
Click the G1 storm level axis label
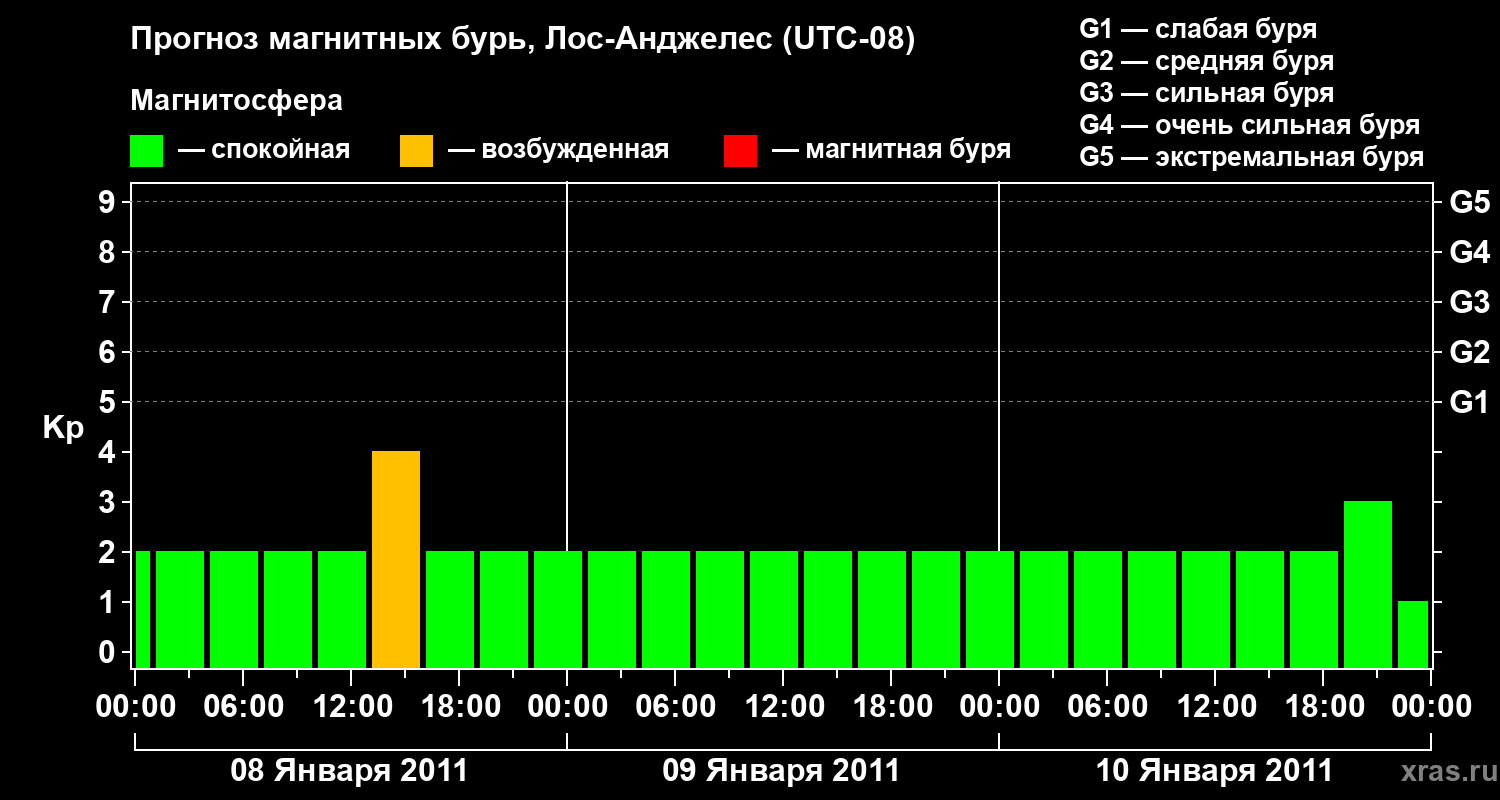click(x=1469, y=402)
